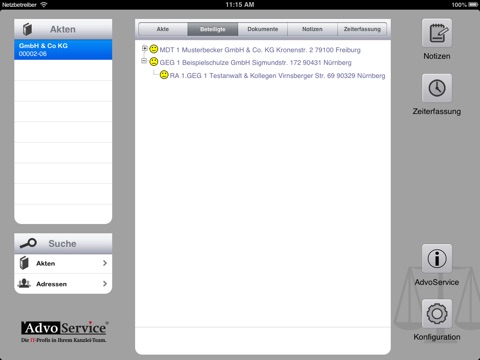
Task: Open the Notizen notepad icon
Action: click(437, 33)
